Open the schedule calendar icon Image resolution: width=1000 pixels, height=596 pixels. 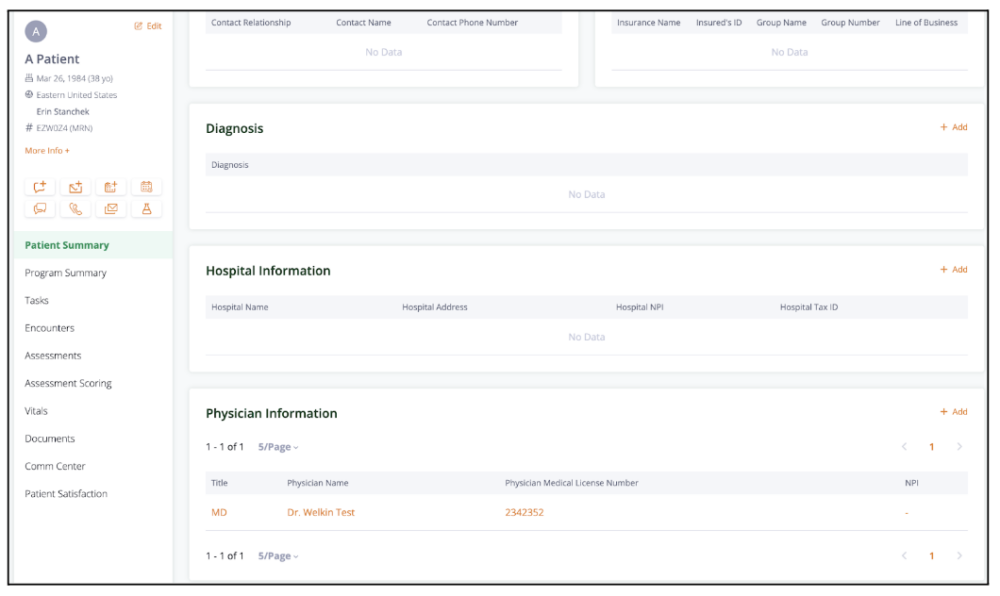146,186
